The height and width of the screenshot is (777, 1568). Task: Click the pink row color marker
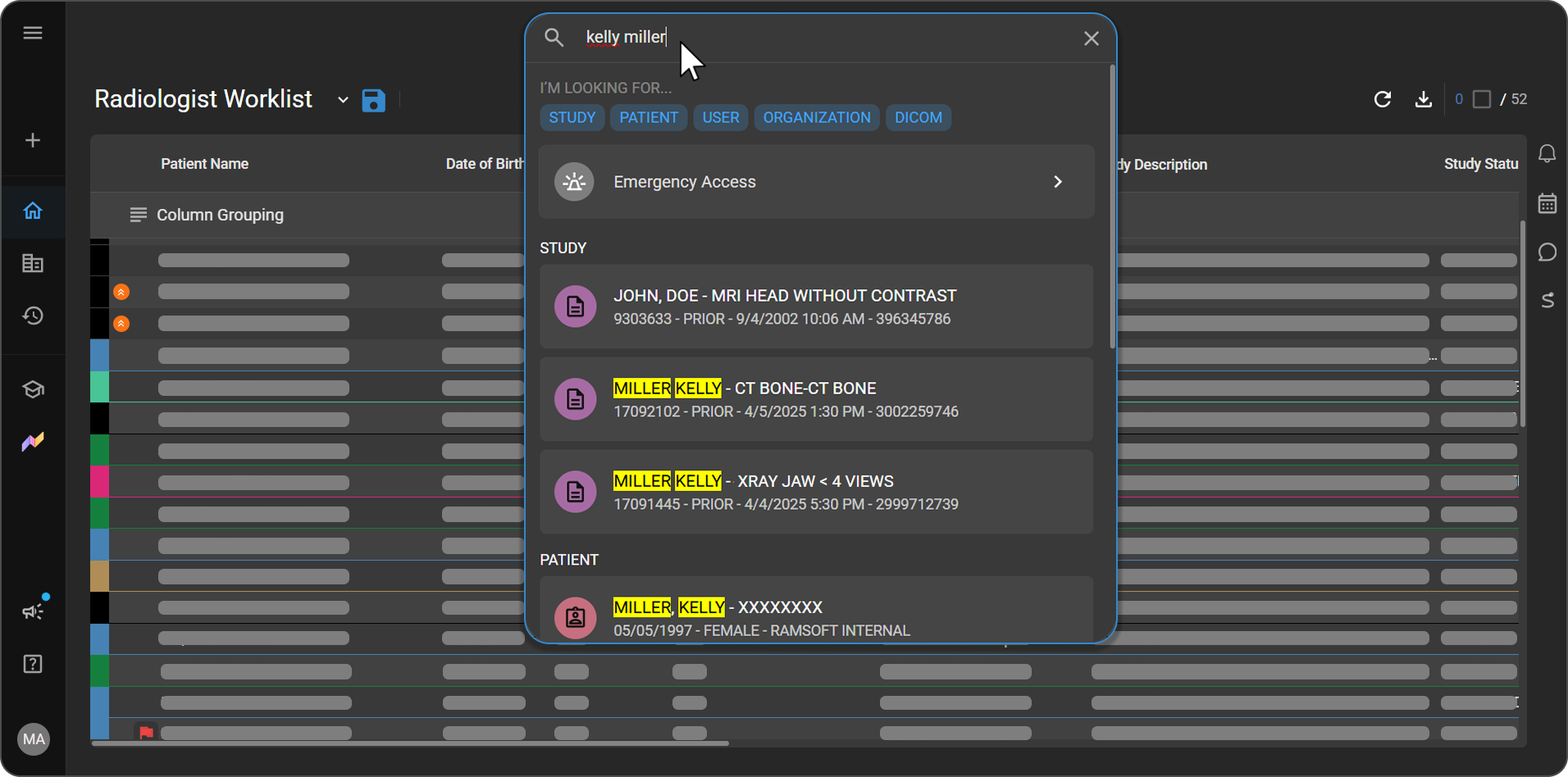click(99, 481)
